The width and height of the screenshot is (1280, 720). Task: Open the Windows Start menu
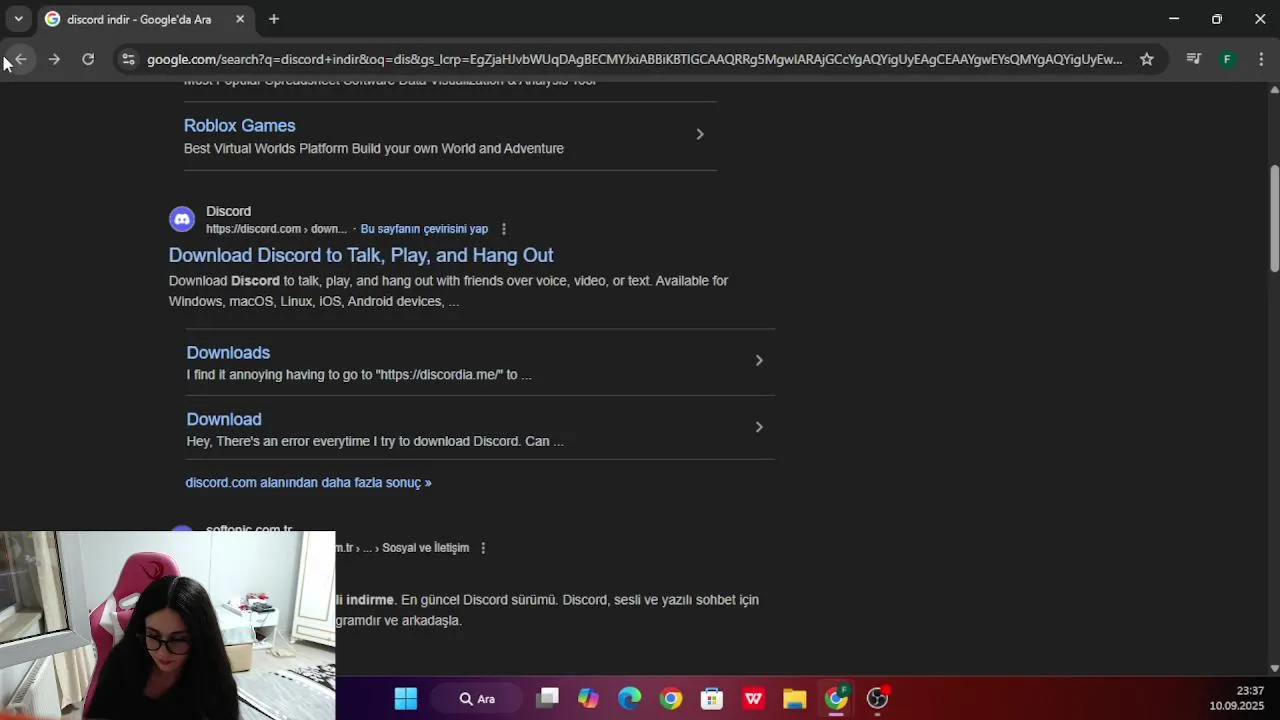point(406,698)
